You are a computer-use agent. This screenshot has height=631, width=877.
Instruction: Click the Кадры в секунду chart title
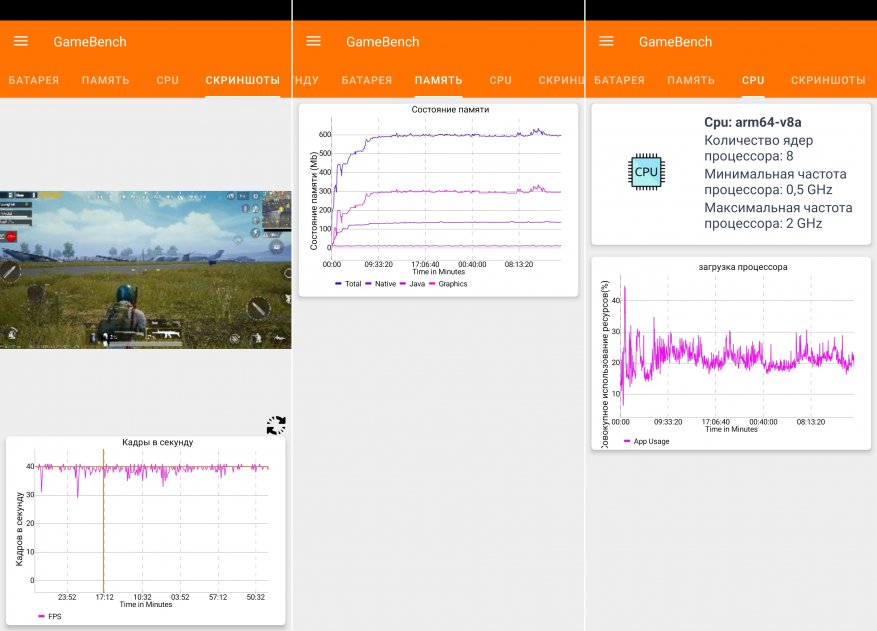[x=158, y=442]
